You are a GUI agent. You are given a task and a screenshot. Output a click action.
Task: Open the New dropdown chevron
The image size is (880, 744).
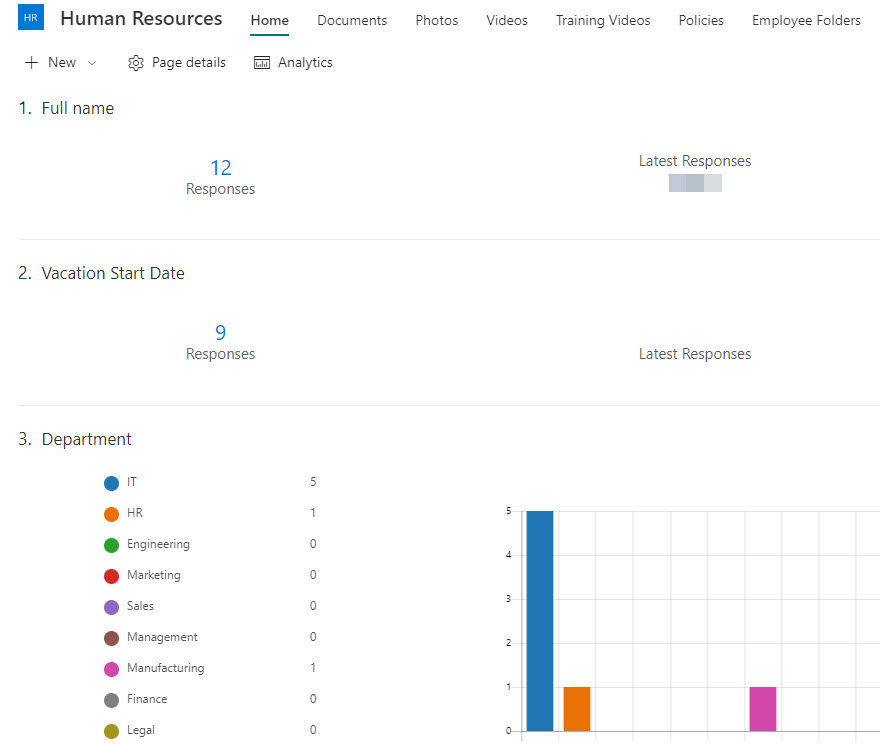point(91,63)
